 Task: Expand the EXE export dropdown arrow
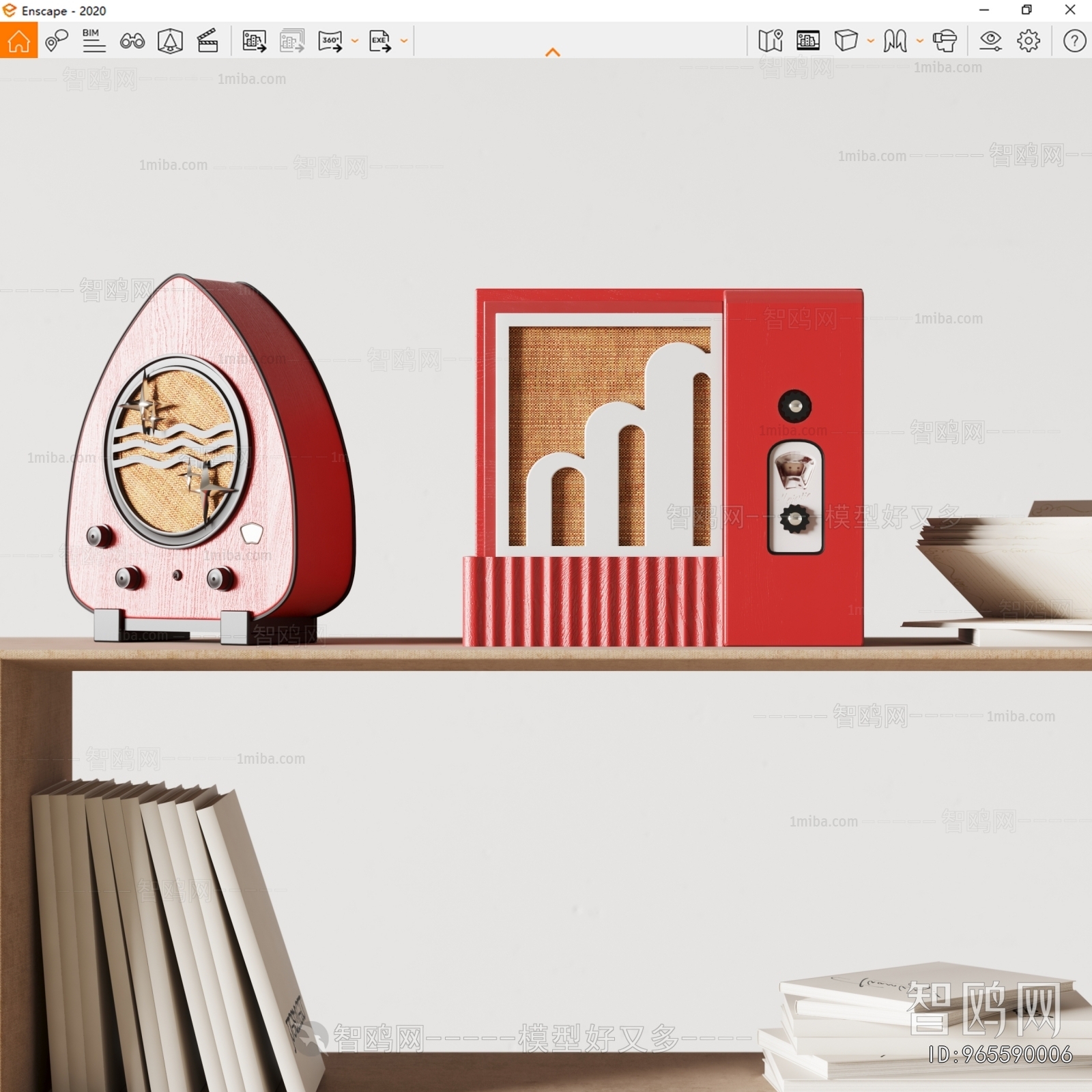coord(404,41)
